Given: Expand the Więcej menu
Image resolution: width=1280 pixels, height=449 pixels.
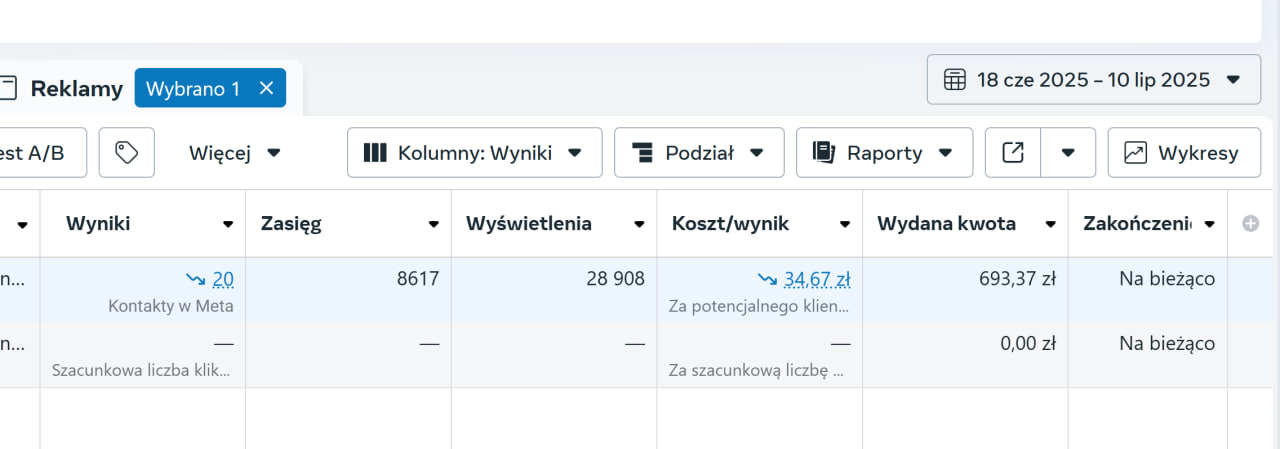Looking at the screenshot, I should point(235,153).
